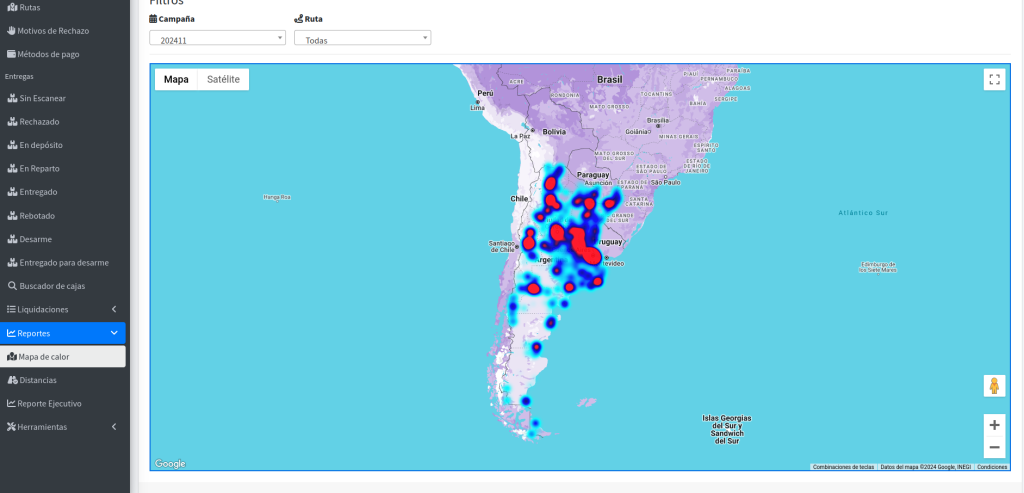Image resolution: width=1024 pixels, height=493 pixels.
Task: Click the map icon beside Mapa de calor
Action: pyautogui.click(x=12, y=357)
